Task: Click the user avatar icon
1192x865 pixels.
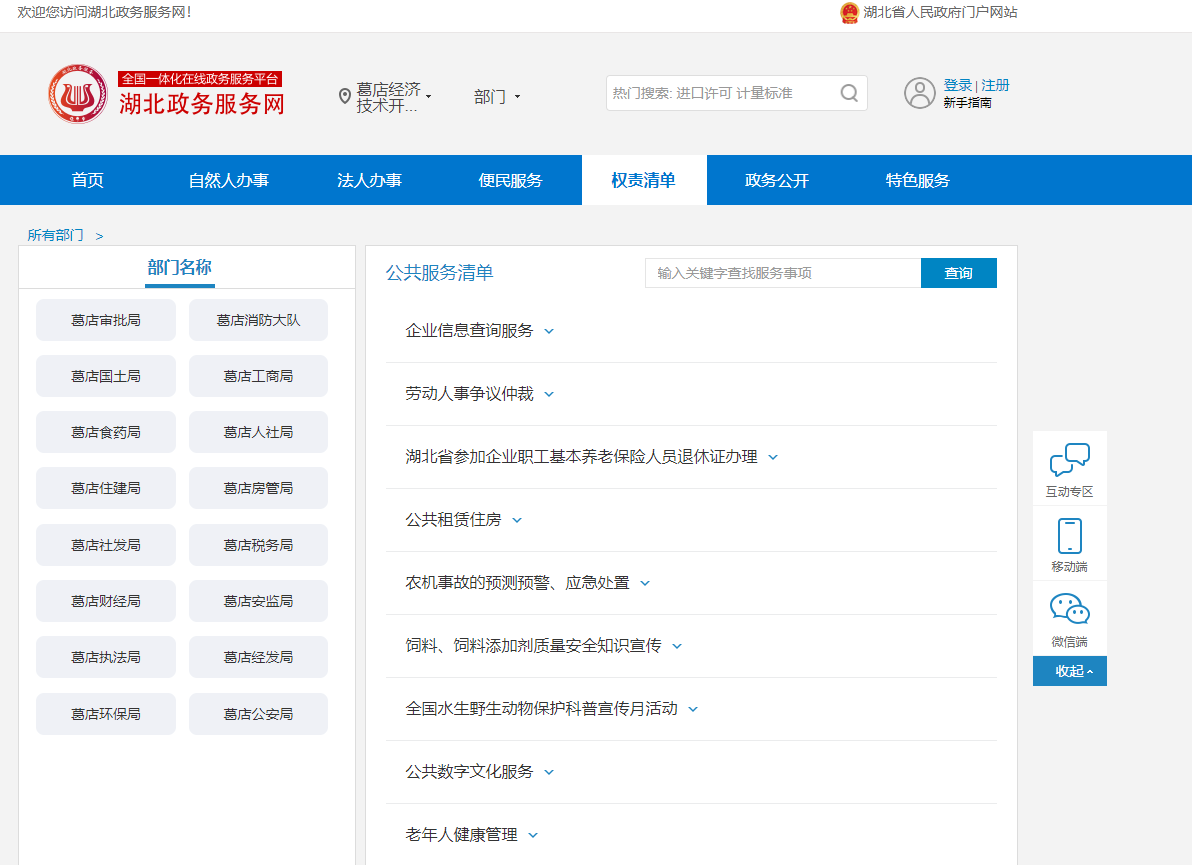Action: tap(919, 93)
